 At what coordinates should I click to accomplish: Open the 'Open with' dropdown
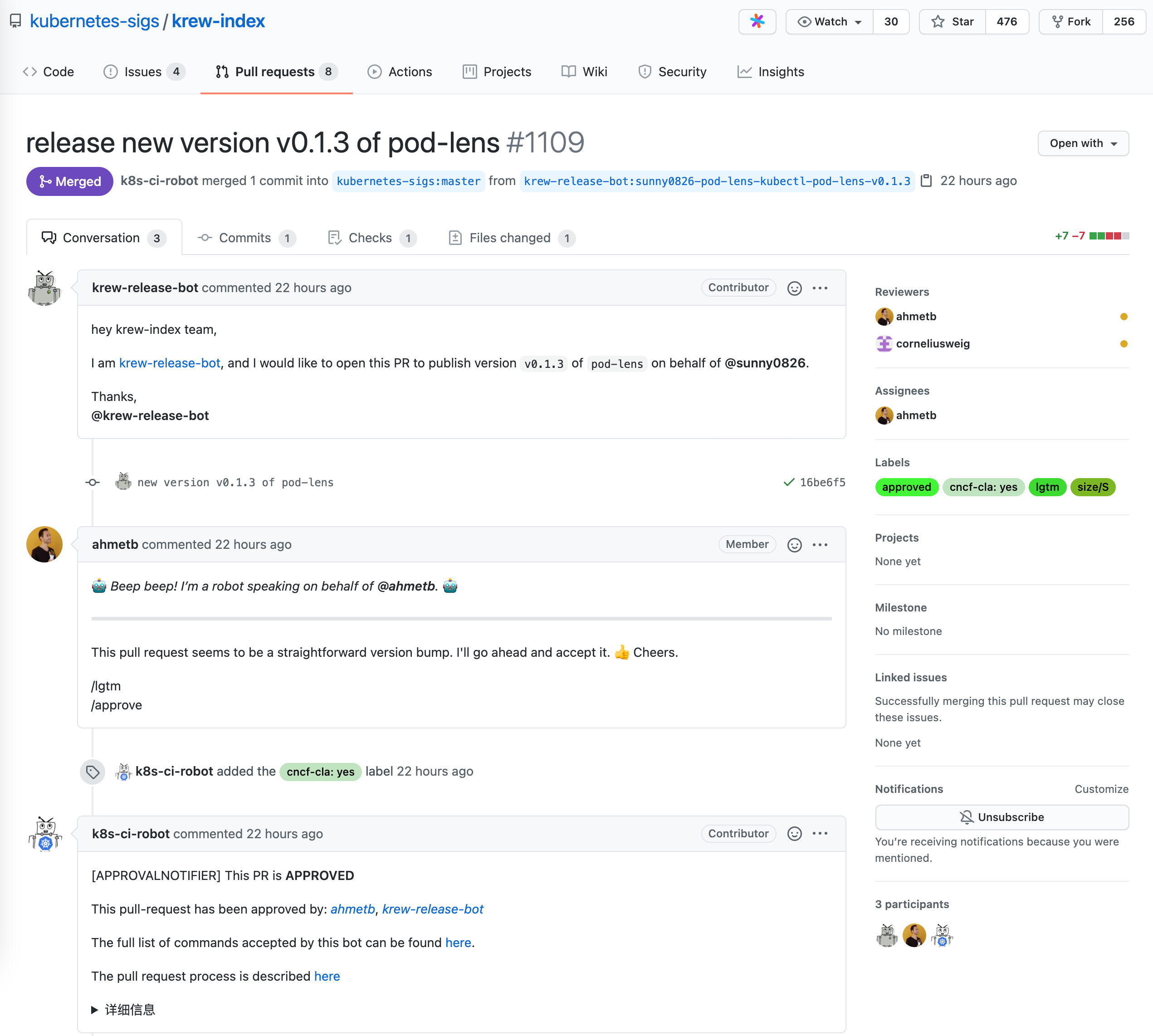point(1083,143)
